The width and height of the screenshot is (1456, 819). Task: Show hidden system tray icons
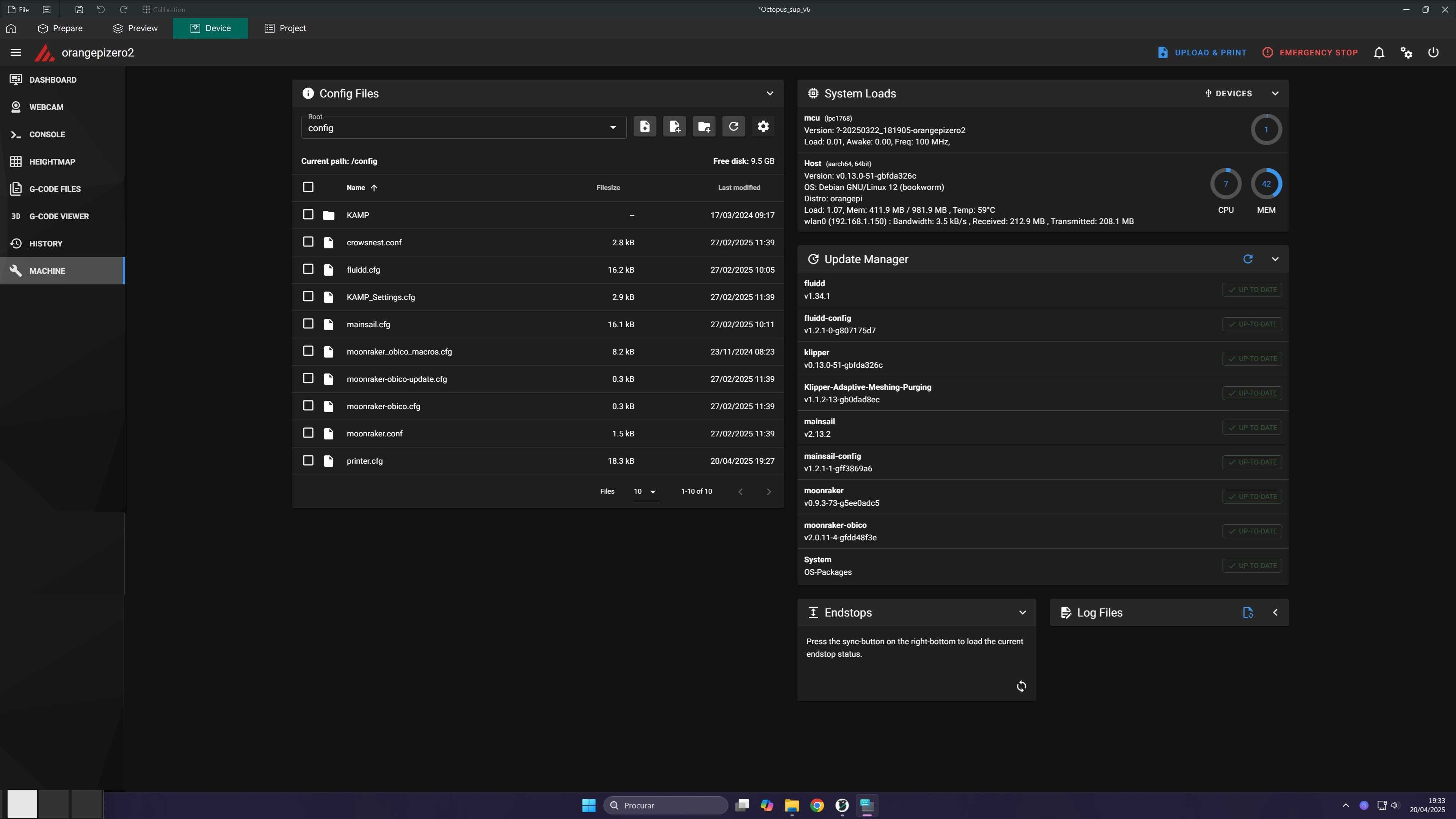coord(1346,805)
